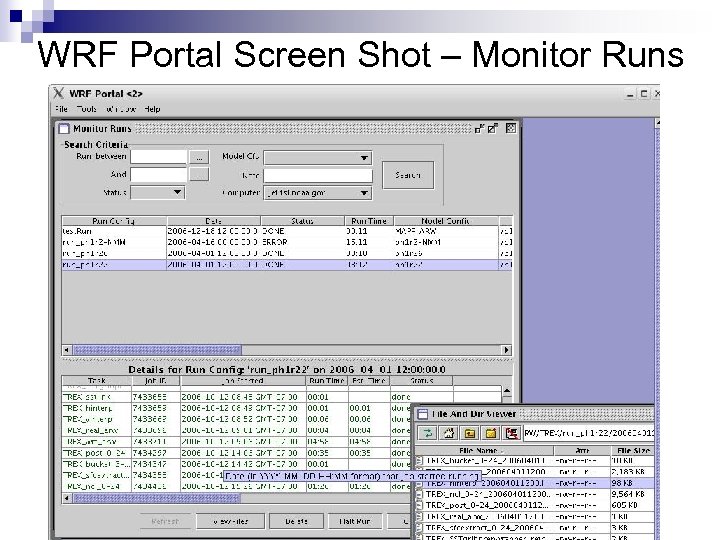This screenshot has width=720, height=540.
Task: Click the Delete button
Action: pos(296,522)
